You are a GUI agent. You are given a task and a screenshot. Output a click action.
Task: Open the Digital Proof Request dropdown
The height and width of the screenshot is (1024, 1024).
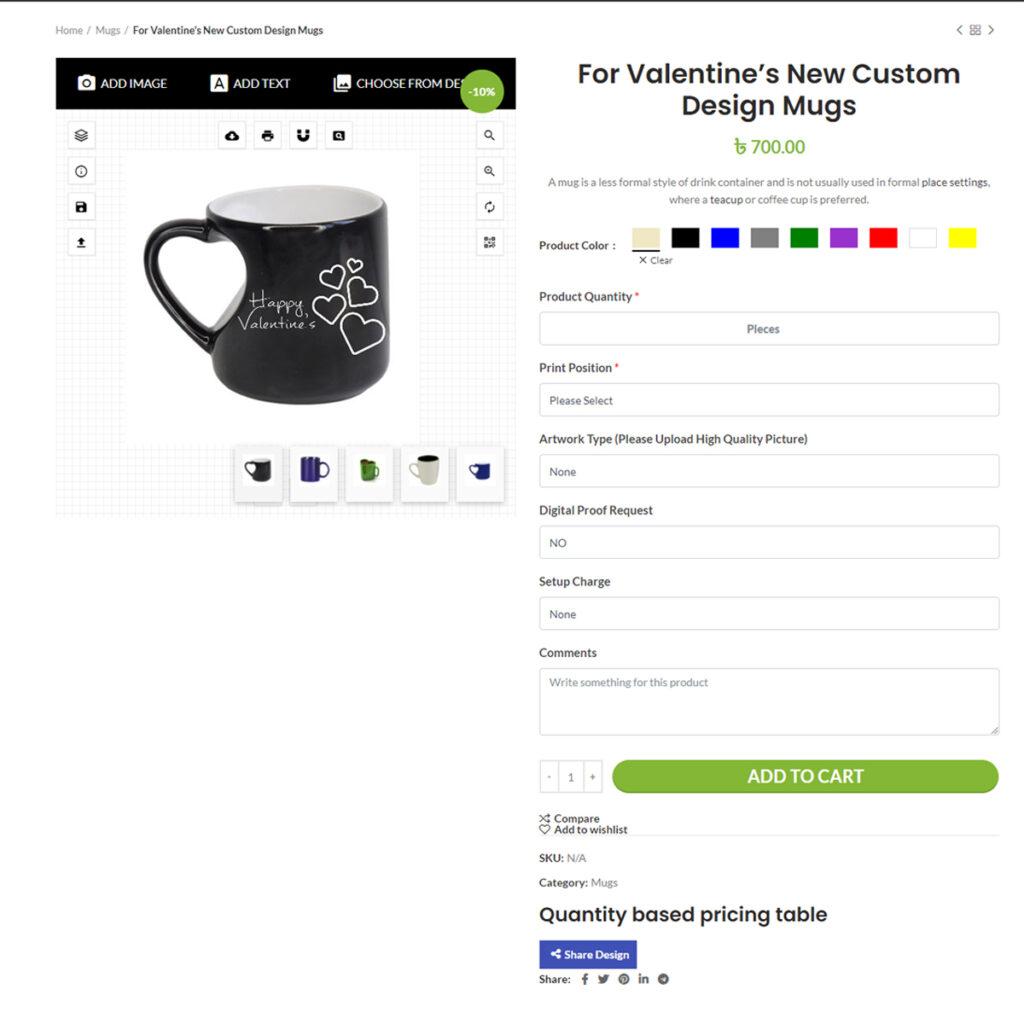point(768,542)
